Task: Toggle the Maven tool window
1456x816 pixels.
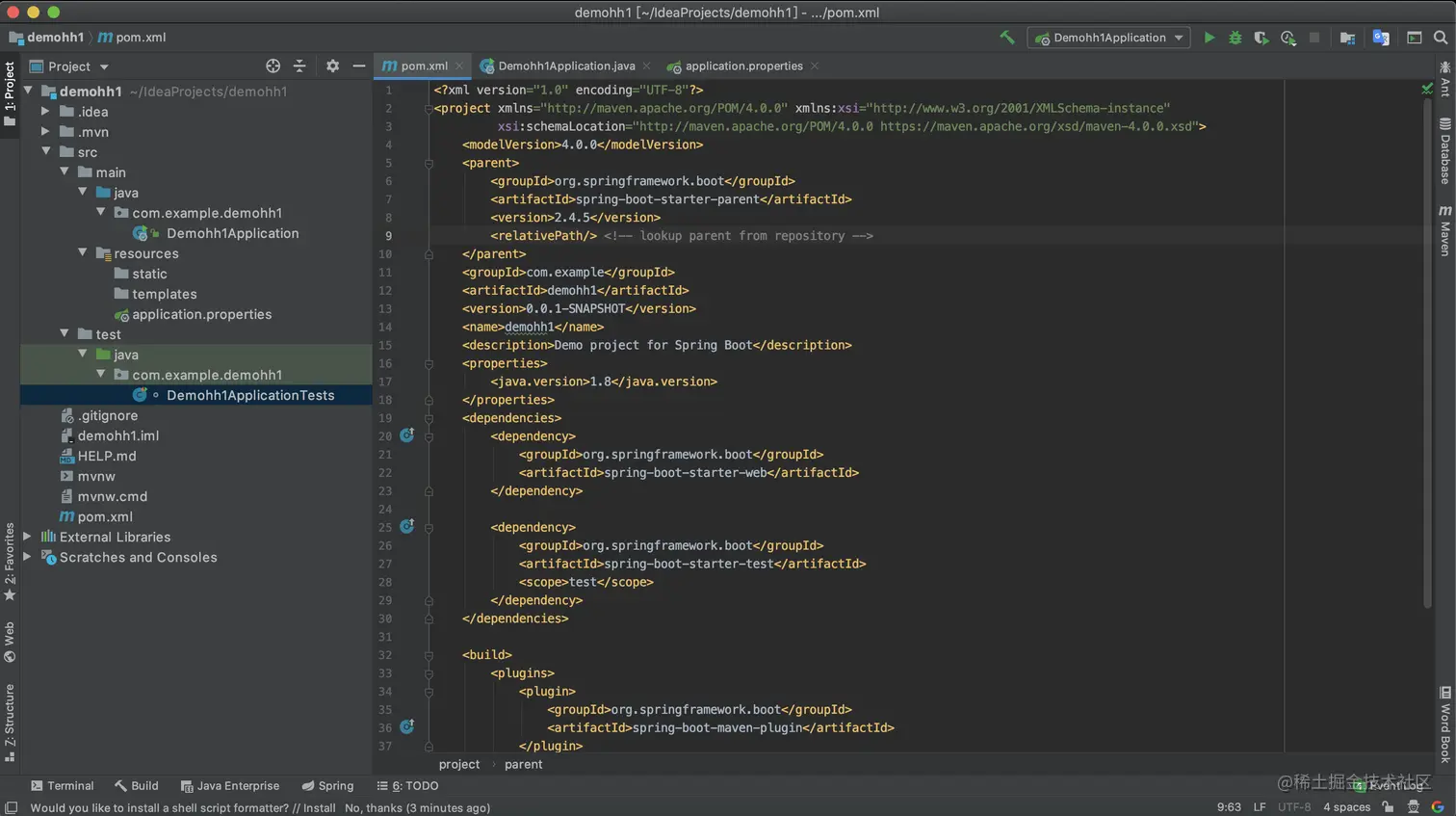Action: coord(1445,231)
